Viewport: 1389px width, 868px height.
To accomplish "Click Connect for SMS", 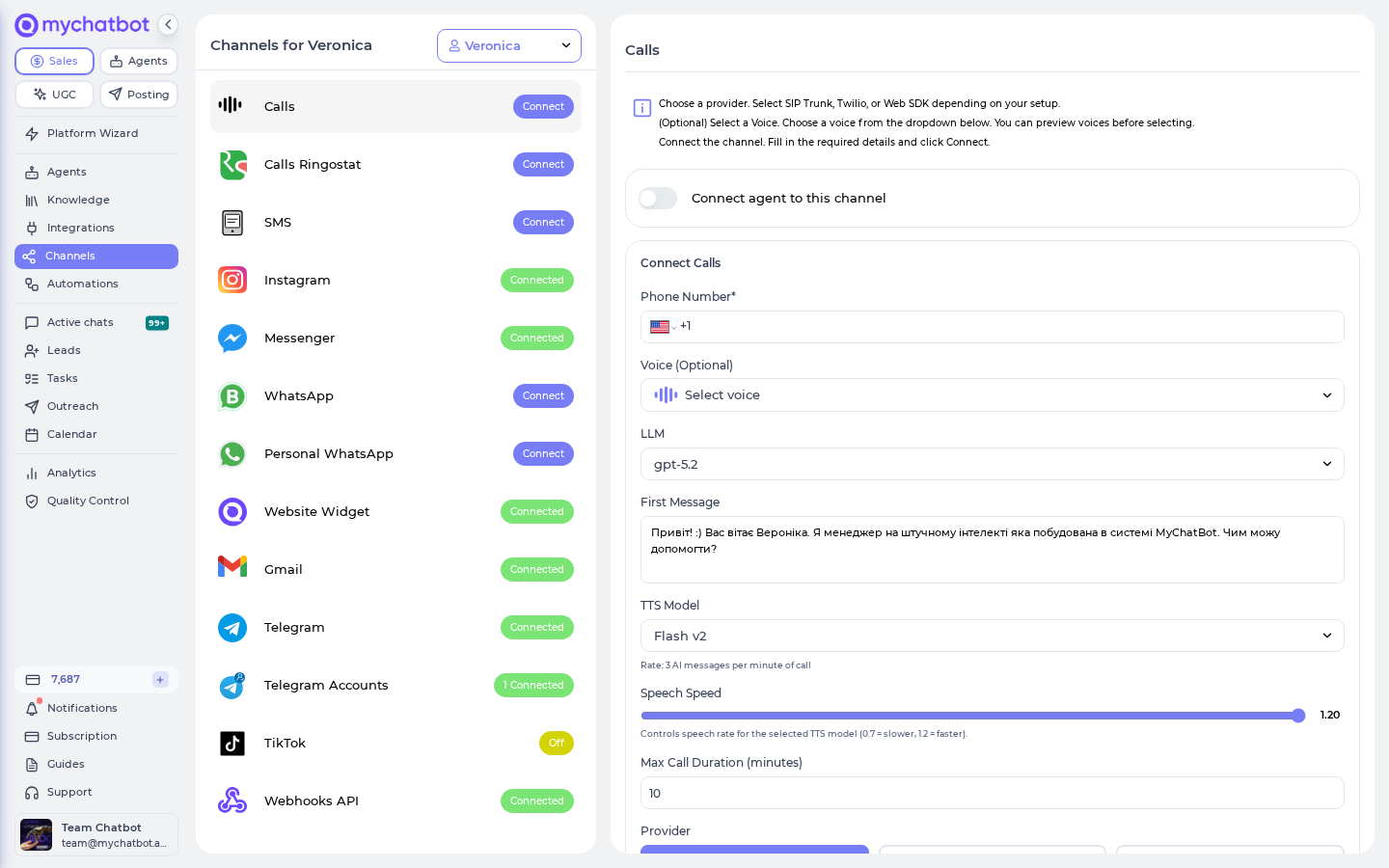I will pyautogui.click(x=543, y=222).
